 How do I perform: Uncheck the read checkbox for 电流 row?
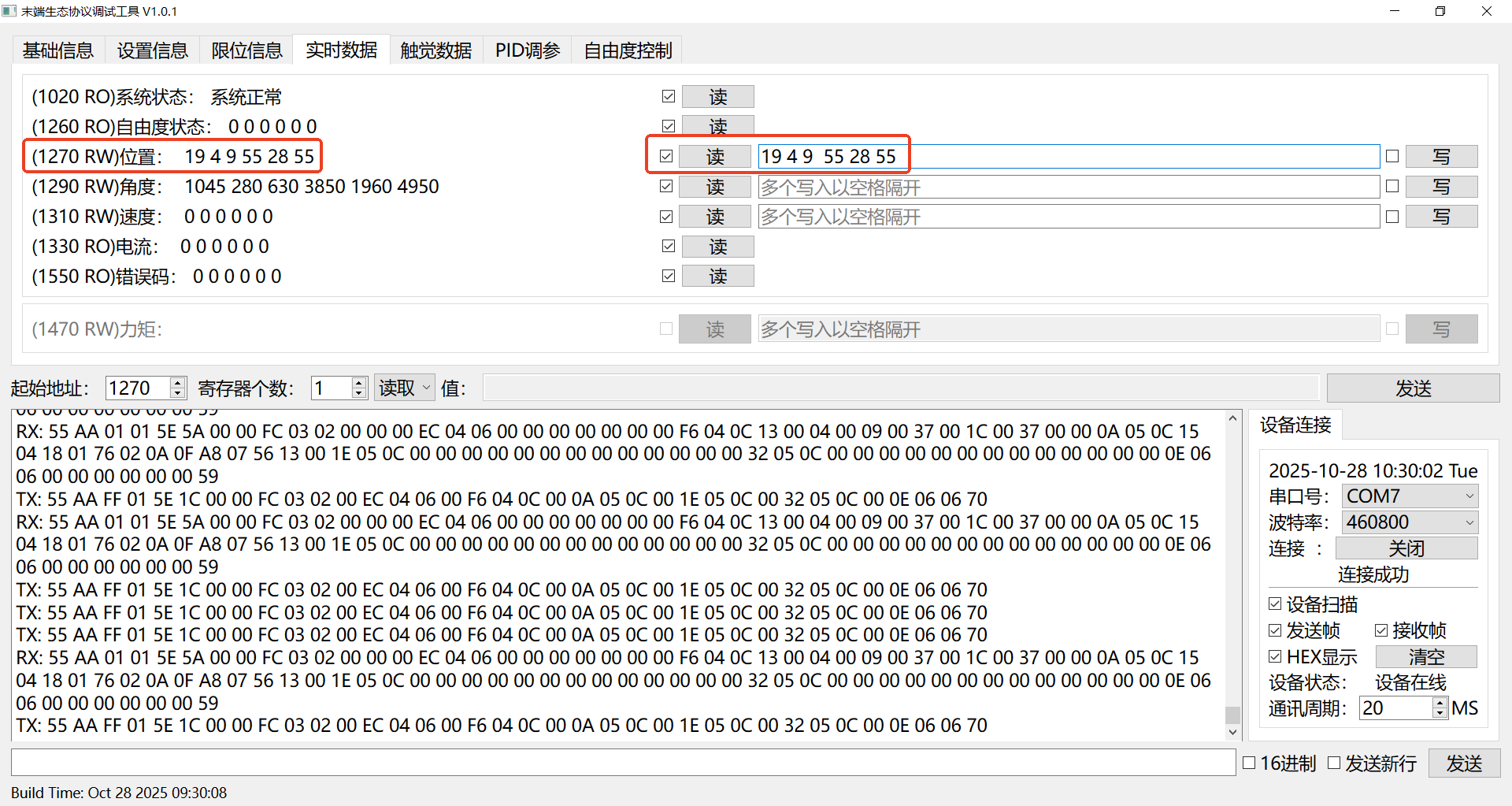(x=669, y=247)
